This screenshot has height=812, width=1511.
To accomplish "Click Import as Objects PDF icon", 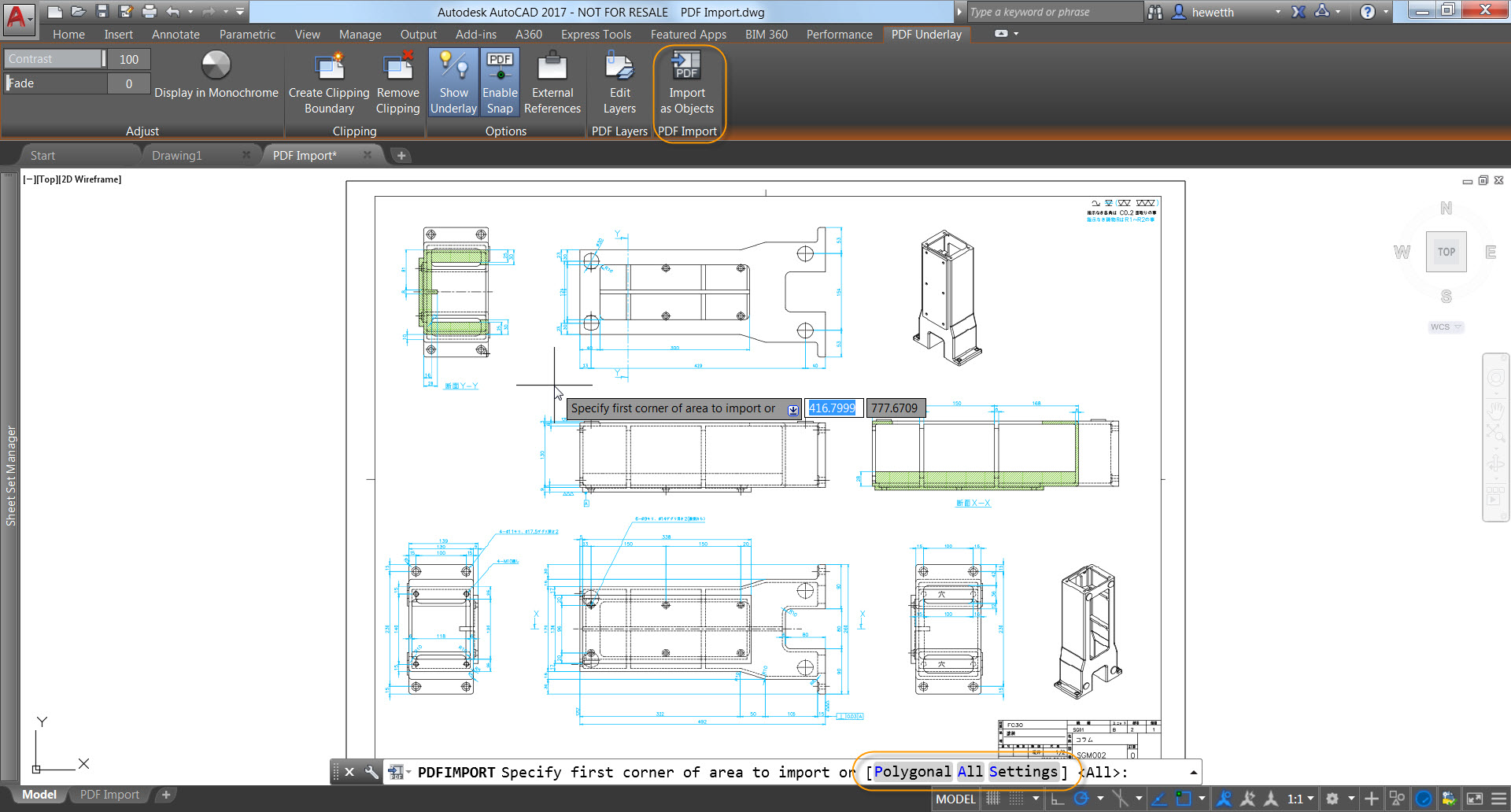I will (686, 67).
